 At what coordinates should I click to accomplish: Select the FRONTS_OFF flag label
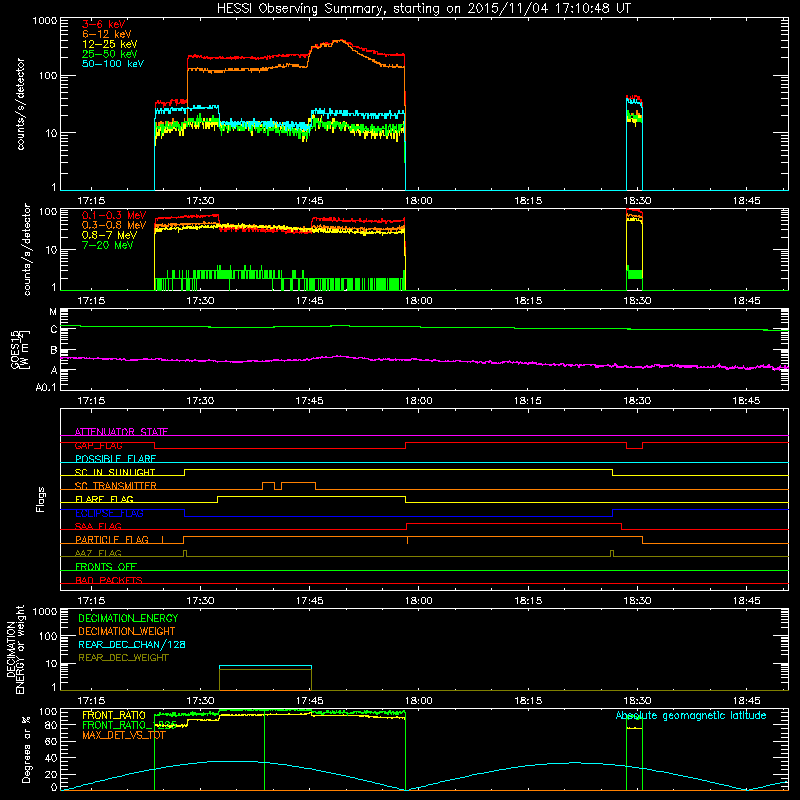tap(106, 566)
